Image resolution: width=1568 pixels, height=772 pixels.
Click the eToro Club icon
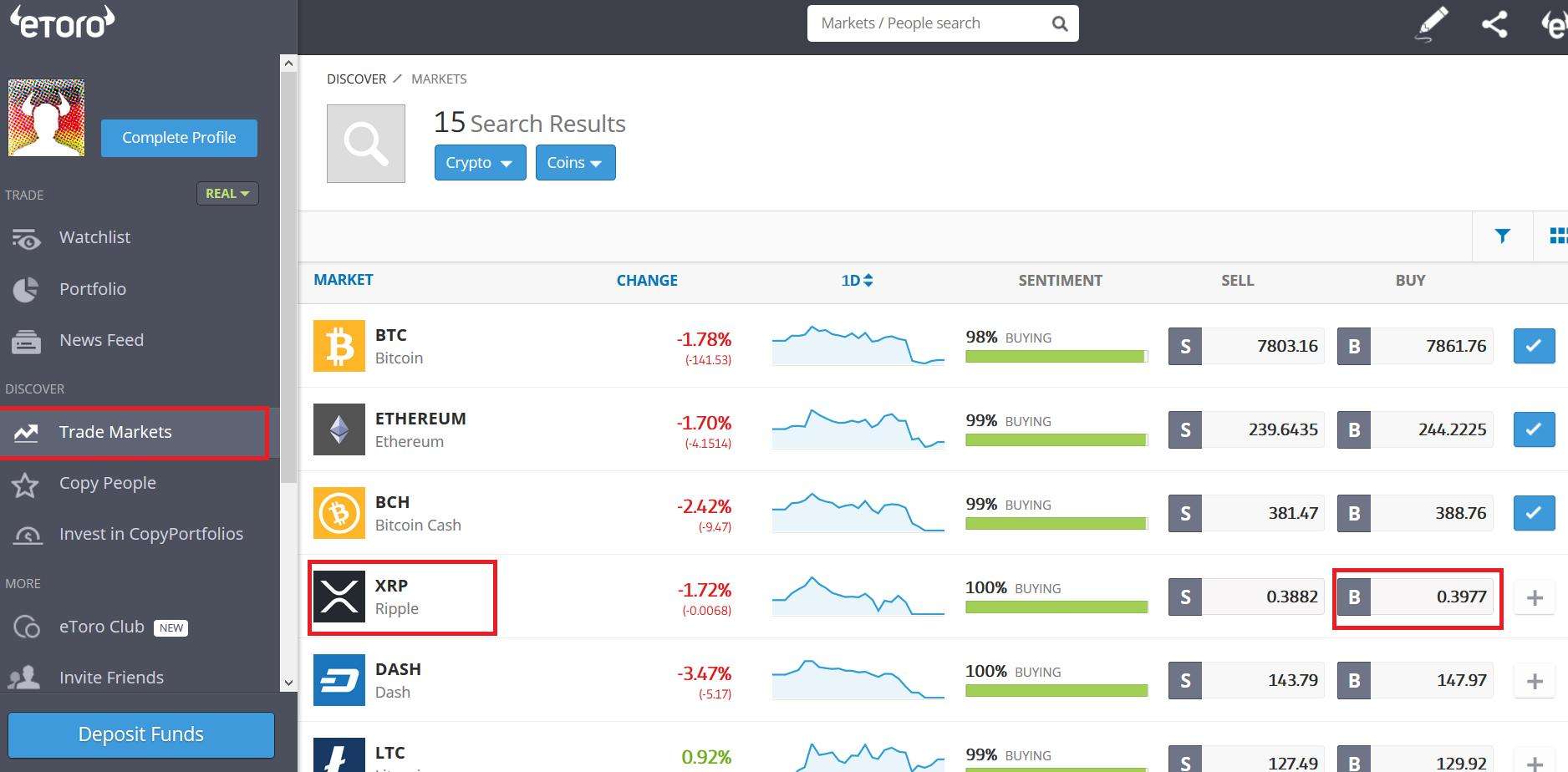click(x=27, y=627)
